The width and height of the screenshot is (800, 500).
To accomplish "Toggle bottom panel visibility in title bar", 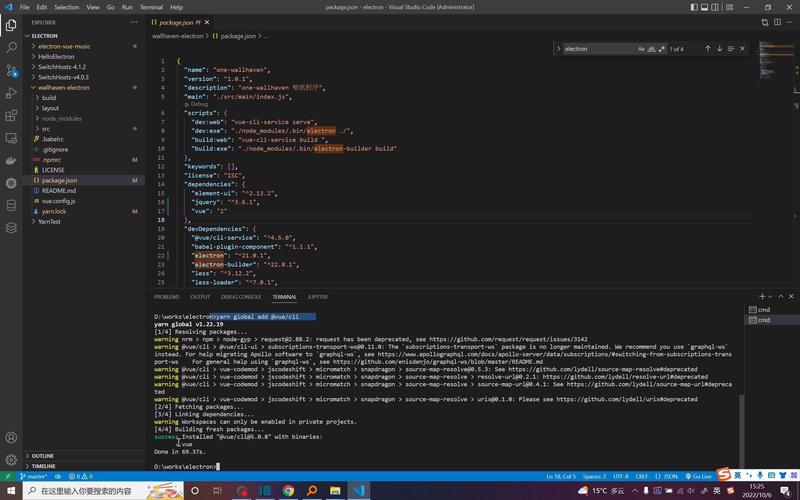I will pos(705,7).
